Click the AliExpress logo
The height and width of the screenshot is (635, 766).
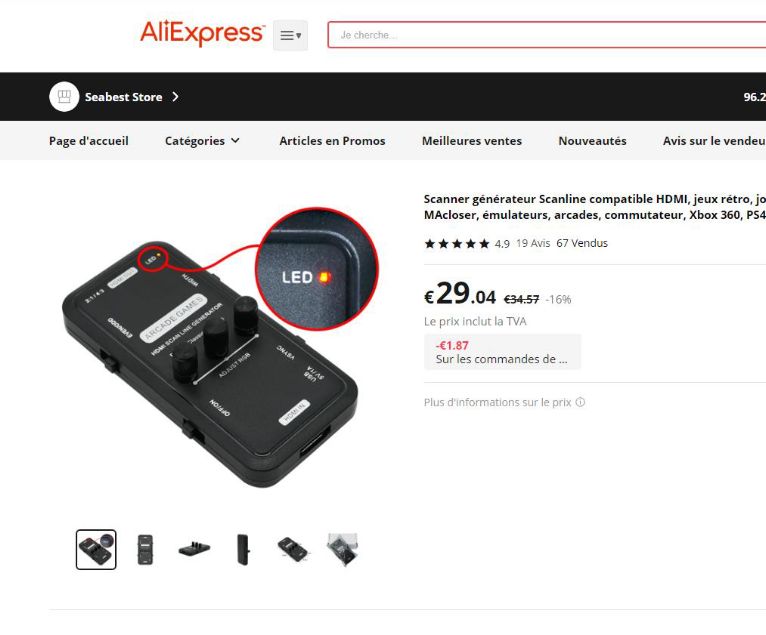pos(202,33)
